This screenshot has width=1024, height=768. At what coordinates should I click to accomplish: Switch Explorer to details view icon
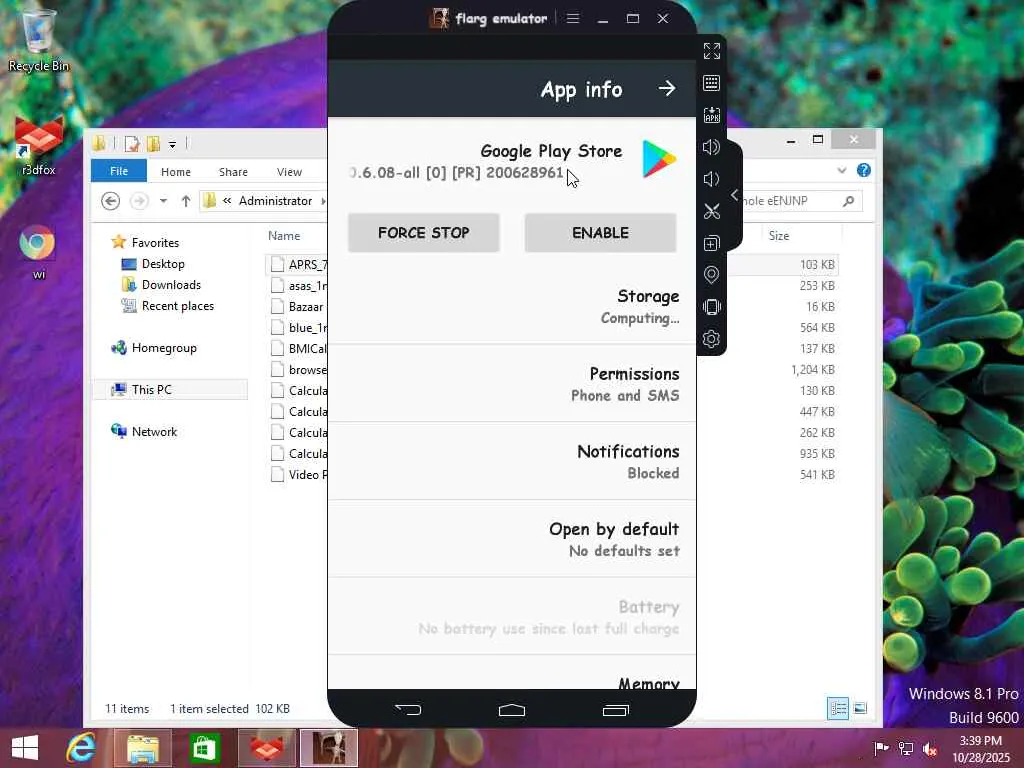click(x=838, y=709)
